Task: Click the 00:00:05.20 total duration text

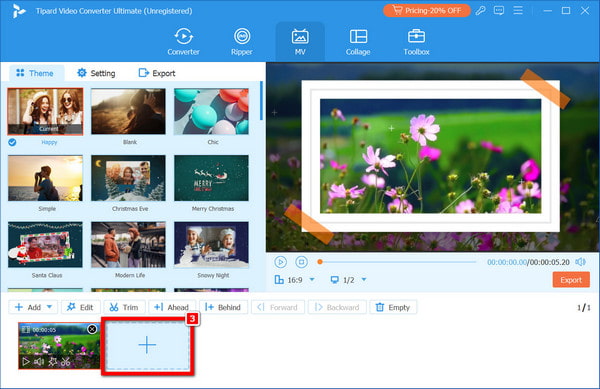Action: [x=550, y=262]
